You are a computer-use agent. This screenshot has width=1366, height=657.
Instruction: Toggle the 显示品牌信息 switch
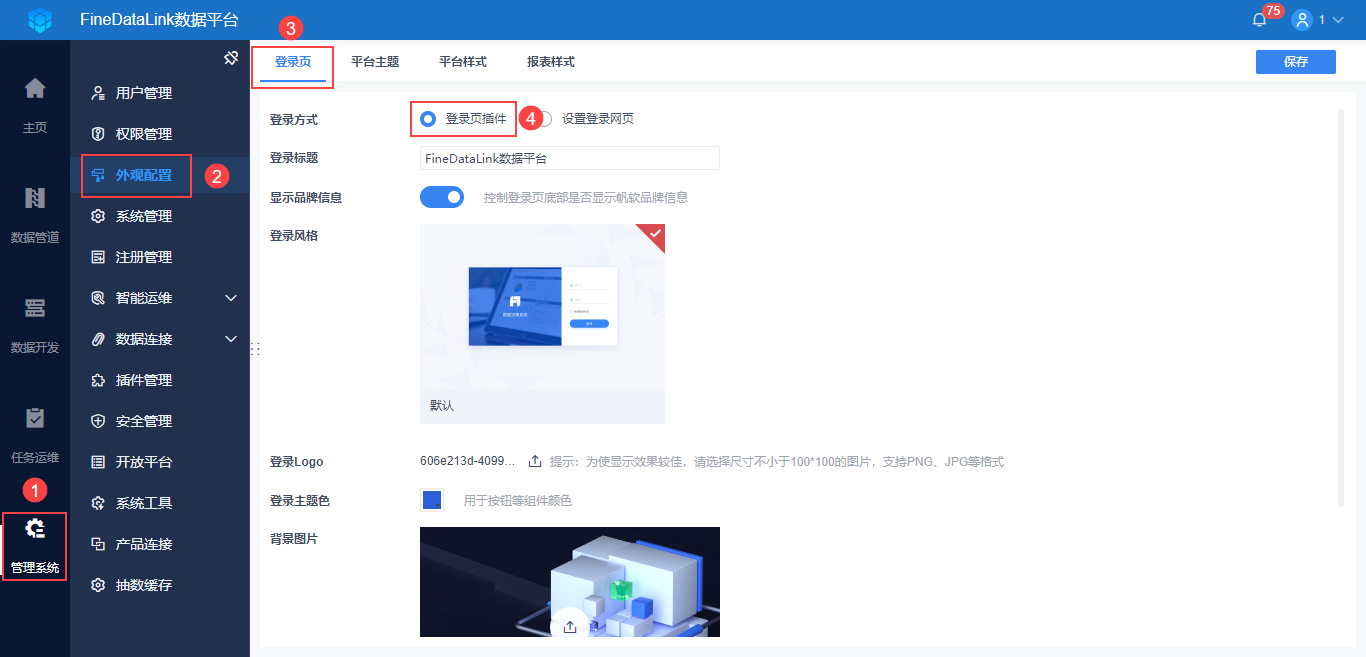tap(442, 197)
